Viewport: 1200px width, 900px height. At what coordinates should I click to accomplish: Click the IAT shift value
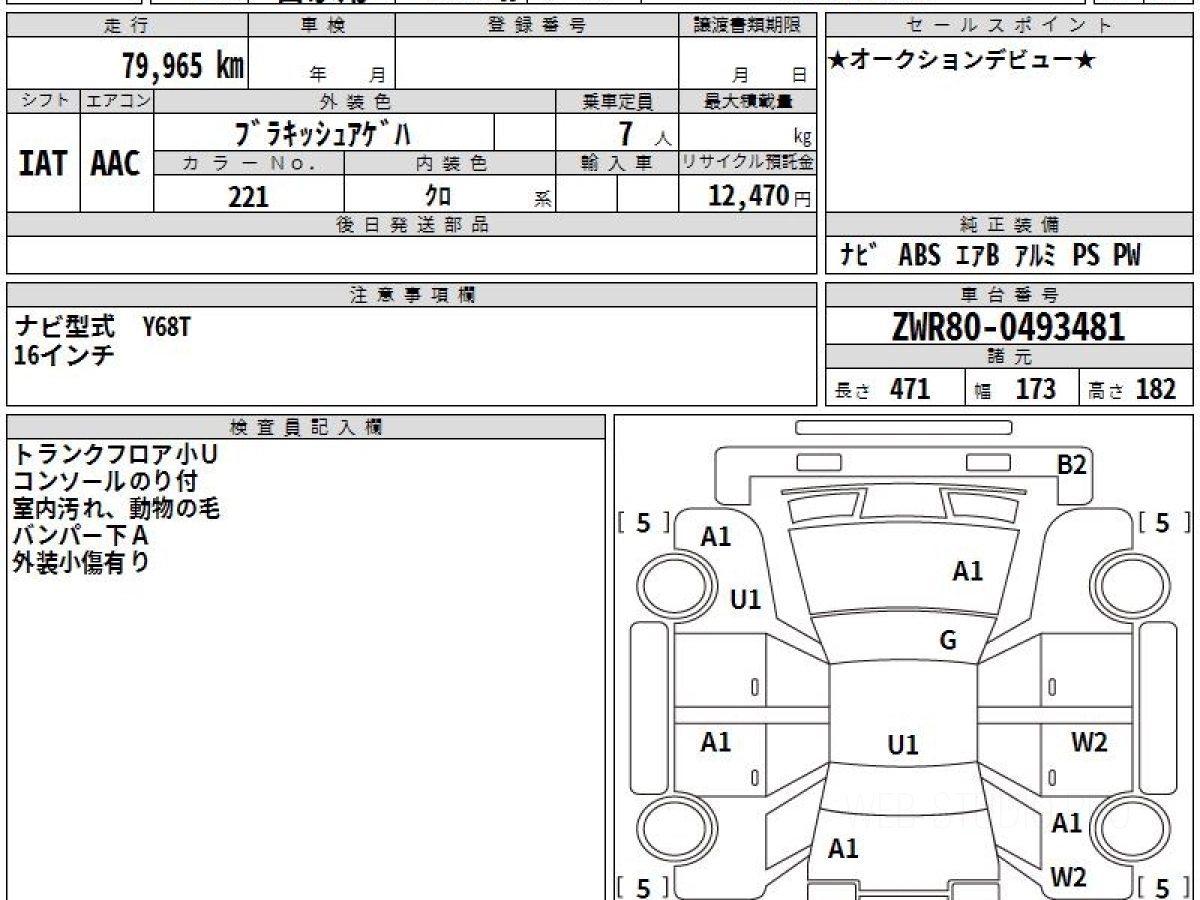tap(43, 163)
